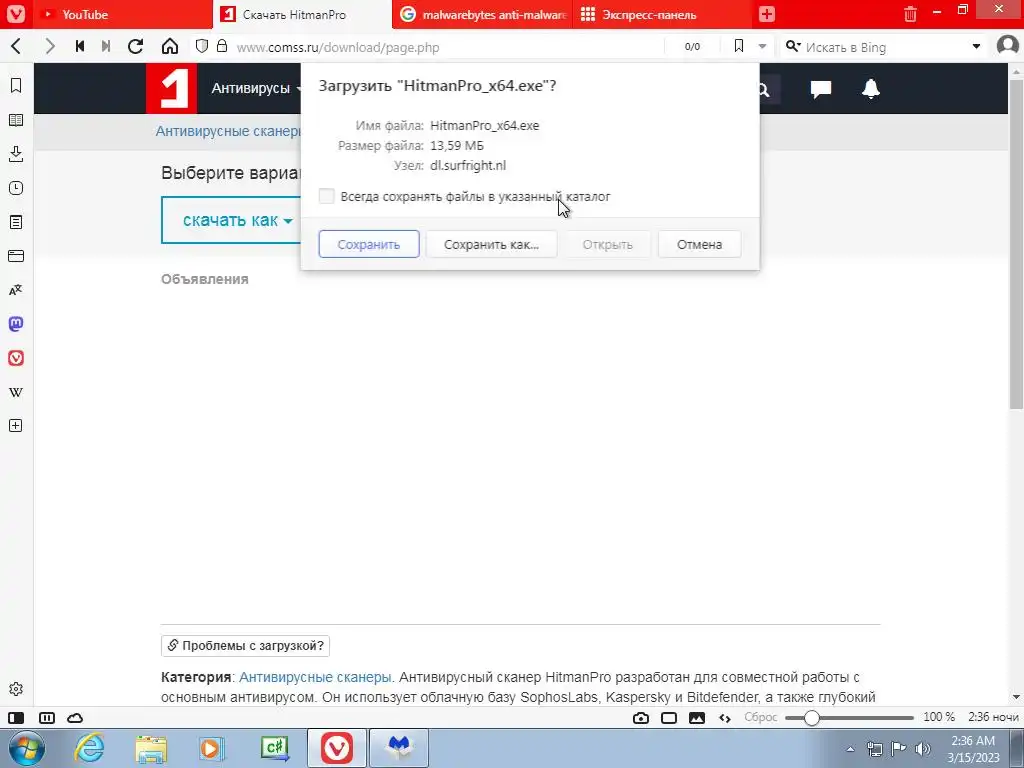Screen dimensions: 1024x768
Task: Open the closed tabs trash
Action: (910, 14)
